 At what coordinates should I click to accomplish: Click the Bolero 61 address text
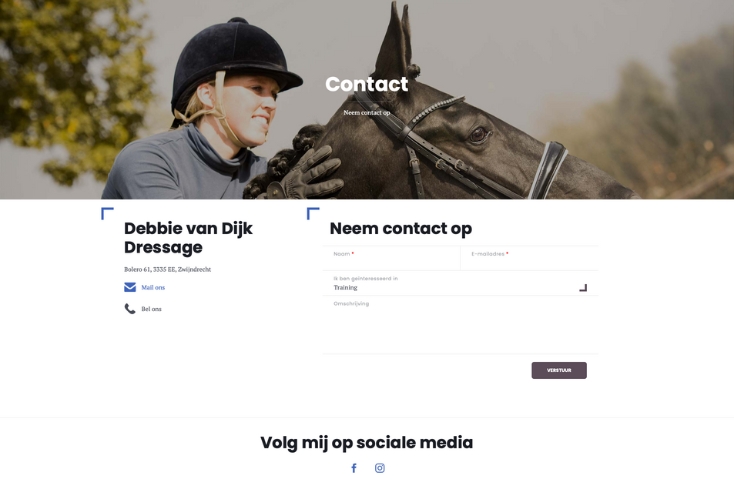click(x=168, y=269)
